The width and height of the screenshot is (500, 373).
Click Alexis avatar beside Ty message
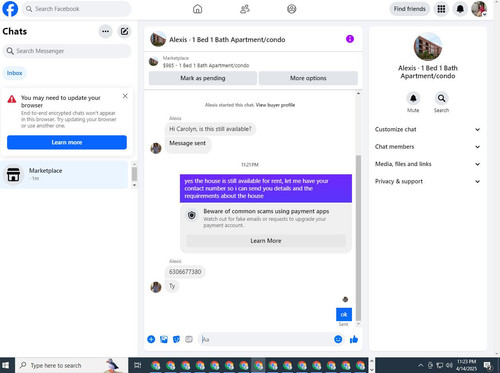click(156, 287)
